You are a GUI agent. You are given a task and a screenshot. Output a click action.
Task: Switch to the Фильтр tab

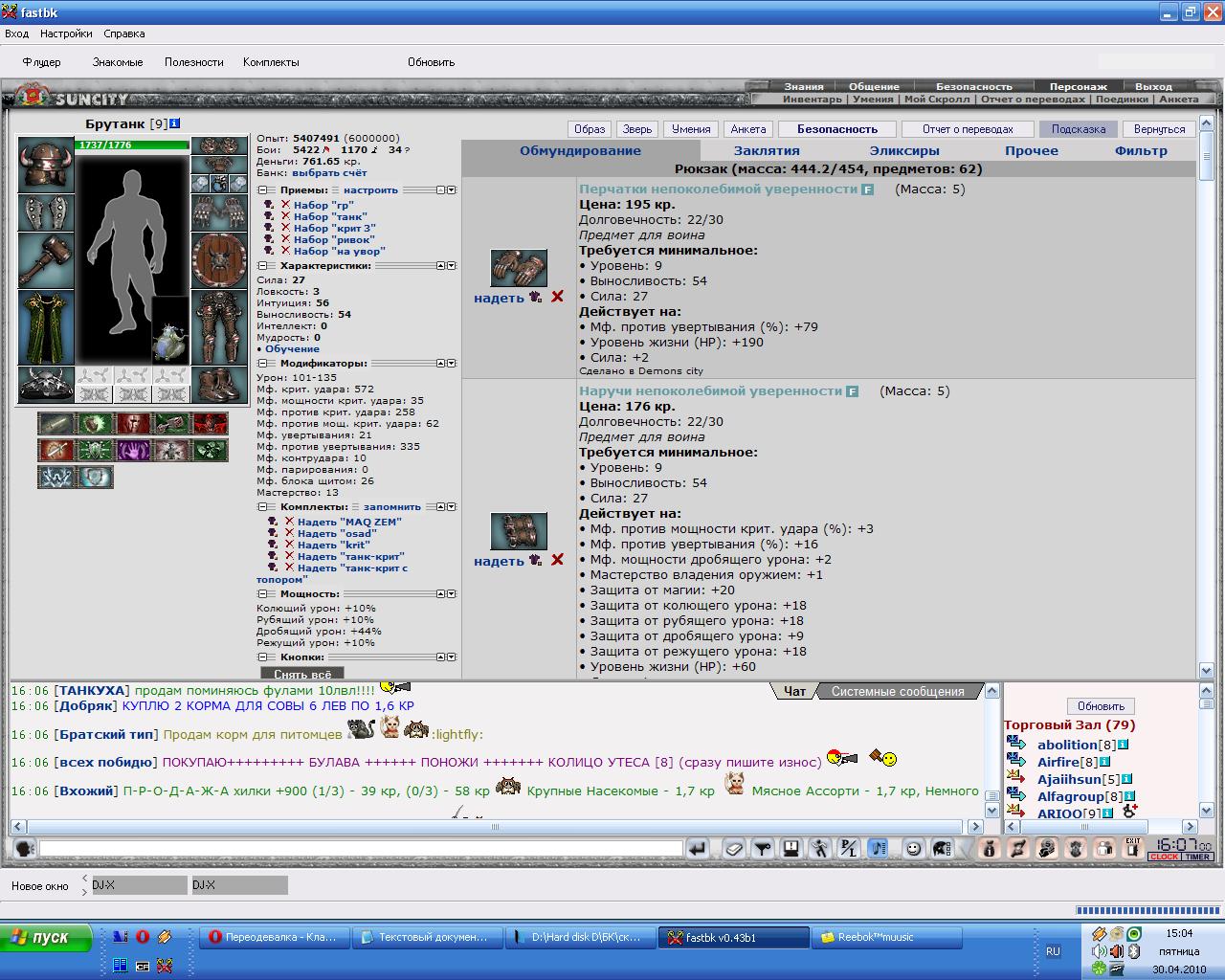click(x=1141, y=150)
